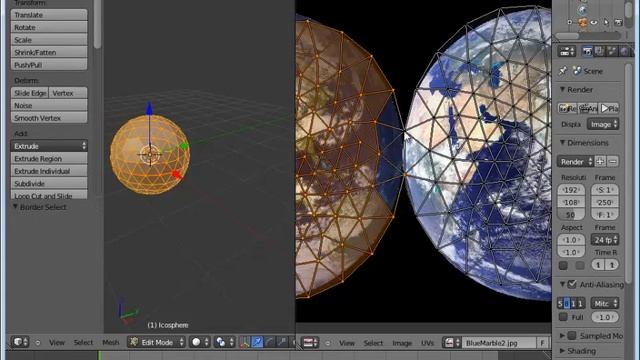Enable Full Sample checkbox
Image resolution: width=640 pixels, height=360 pixels.
tap(563, 317)
